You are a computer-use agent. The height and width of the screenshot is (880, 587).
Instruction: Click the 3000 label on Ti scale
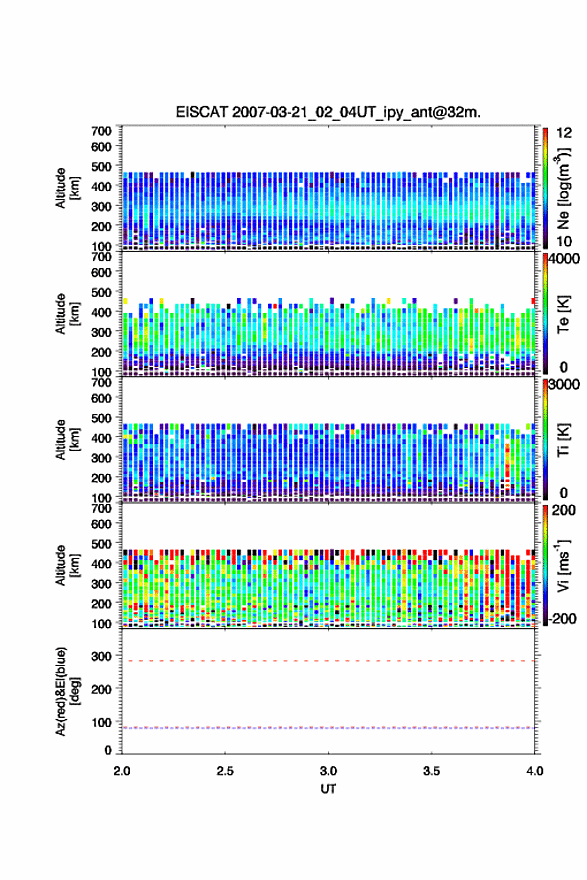(x=565, y=384)
